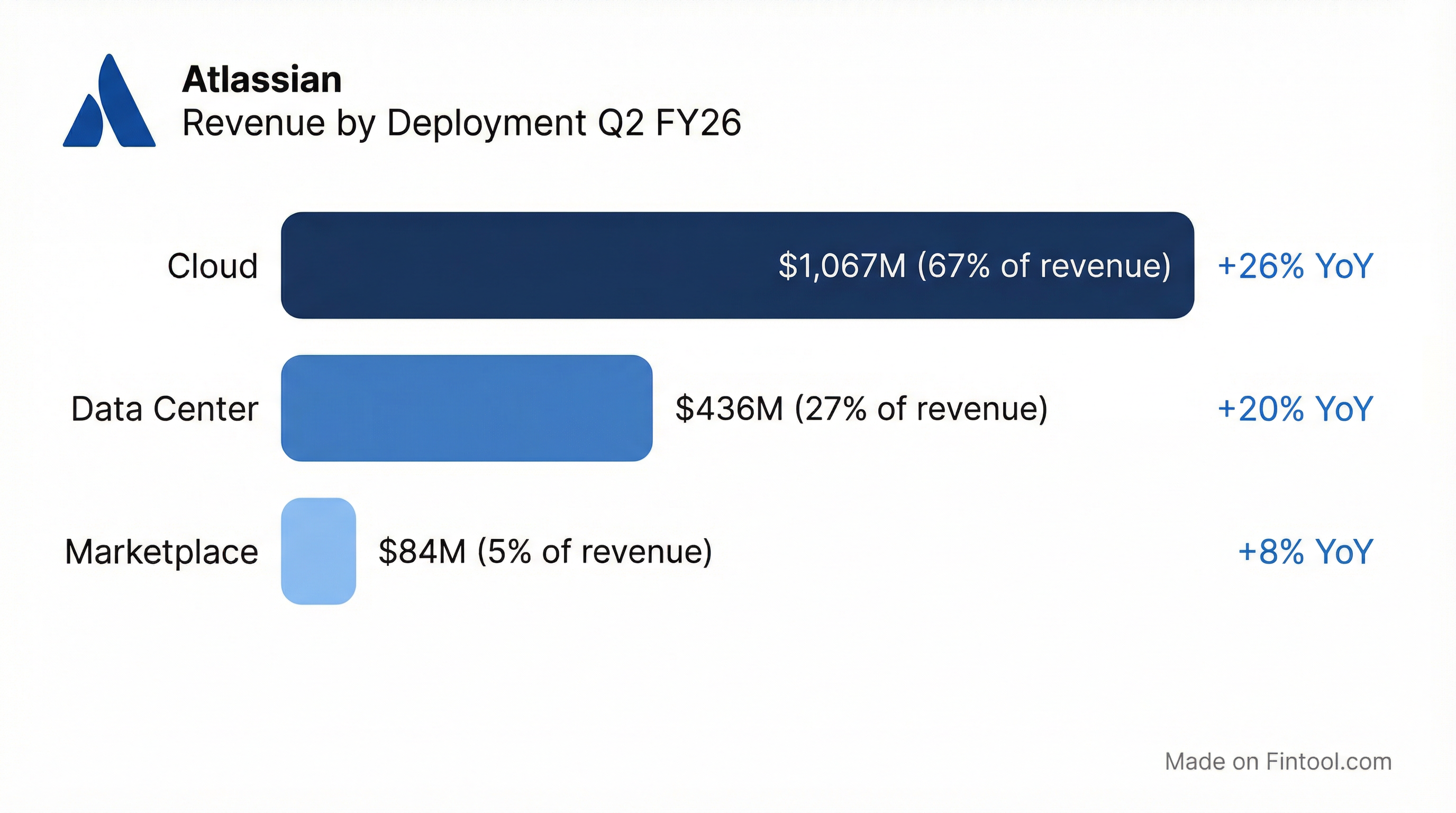Click the Atlassian triangle logo
Image resolution: width=1456 pixels, height=813 pixels.
pyautogui.click(x=109, y=101)
